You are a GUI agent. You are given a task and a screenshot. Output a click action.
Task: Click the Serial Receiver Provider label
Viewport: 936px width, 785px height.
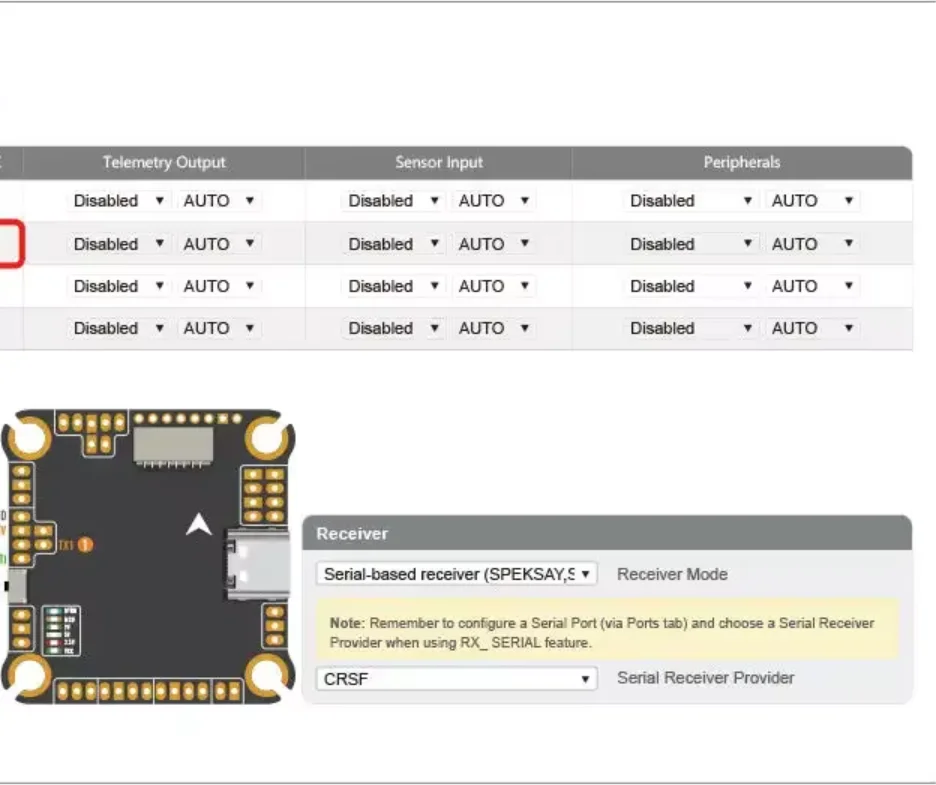[x=706, y=678]
